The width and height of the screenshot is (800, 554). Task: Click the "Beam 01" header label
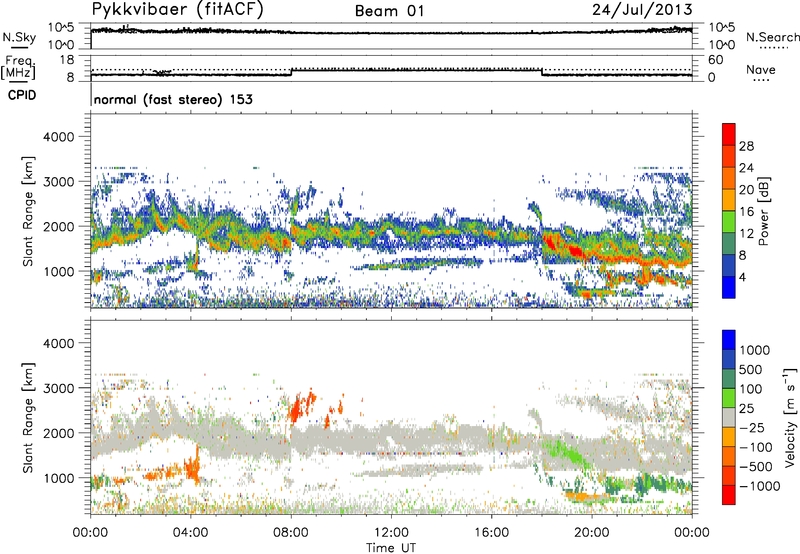click(x=390, y=11)
